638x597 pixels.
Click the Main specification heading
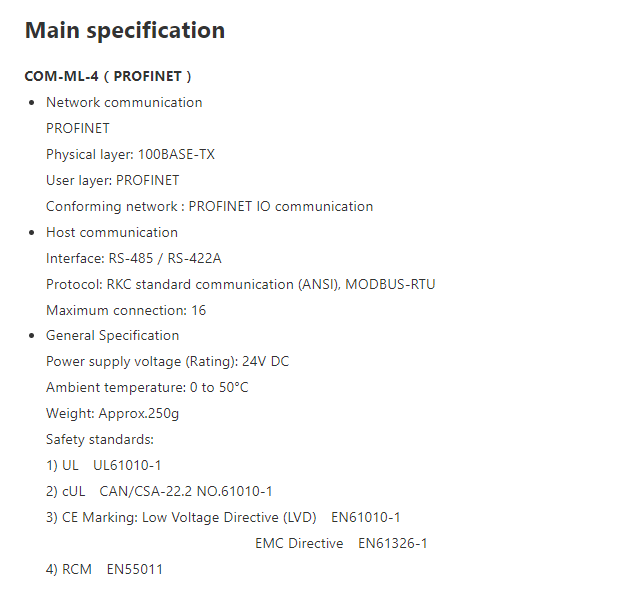pos(125,31)
